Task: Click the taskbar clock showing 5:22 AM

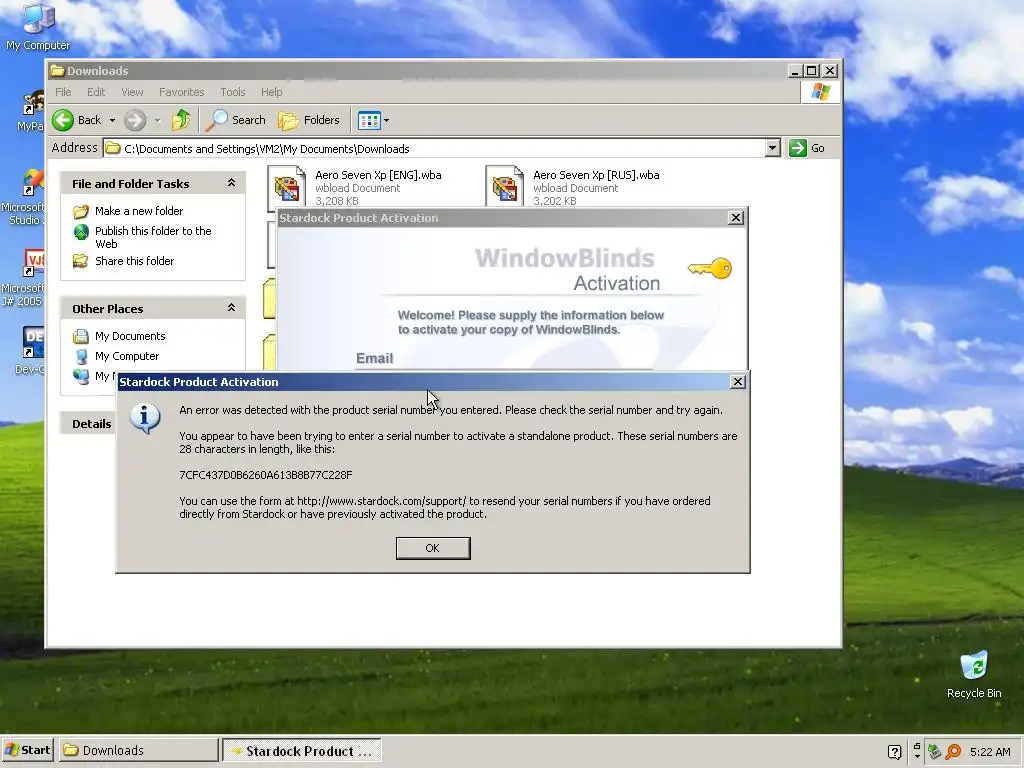Action: click(990, 752)
